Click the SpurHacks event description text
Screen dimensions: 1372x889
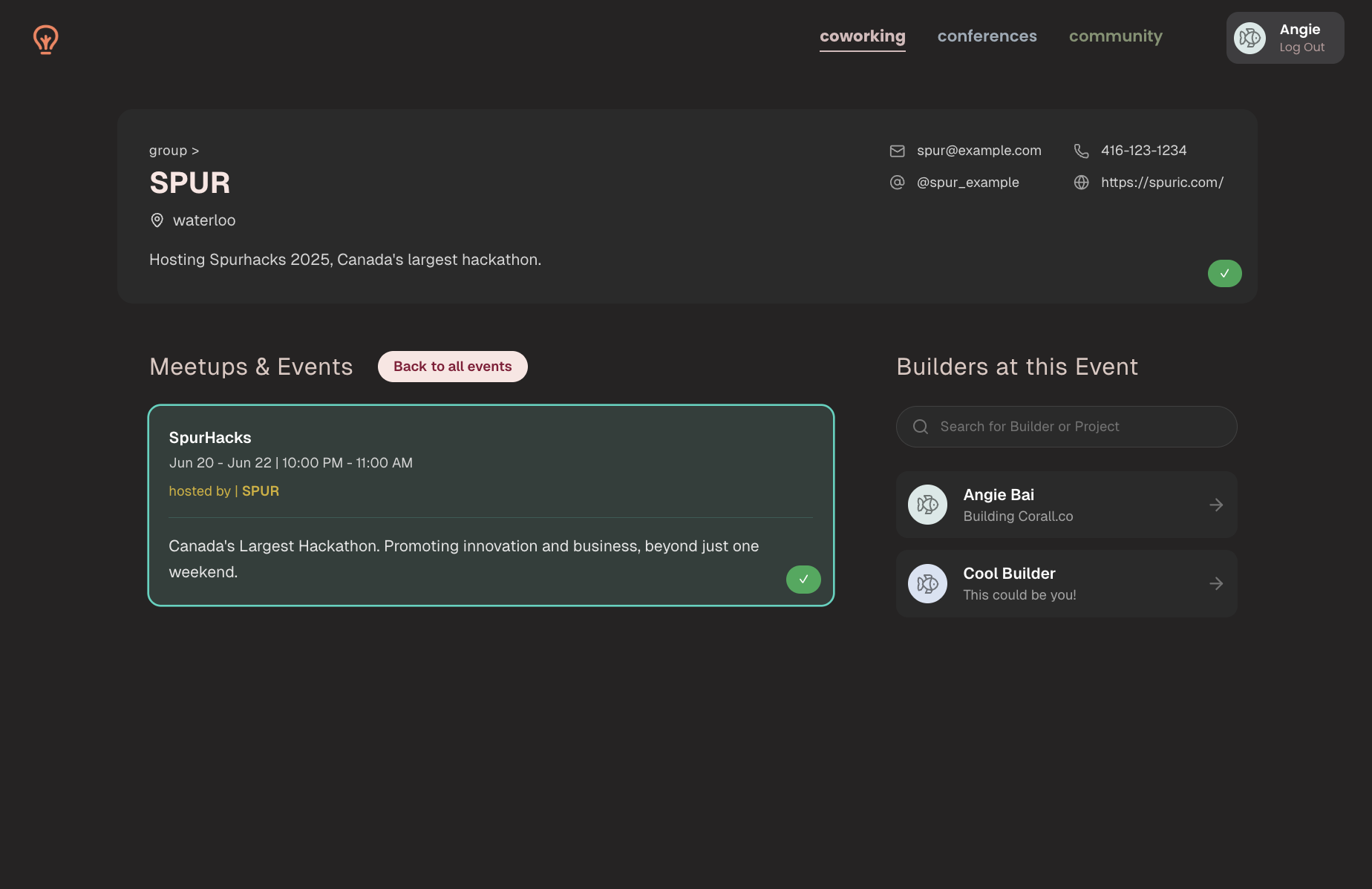[x=463, y=559]
